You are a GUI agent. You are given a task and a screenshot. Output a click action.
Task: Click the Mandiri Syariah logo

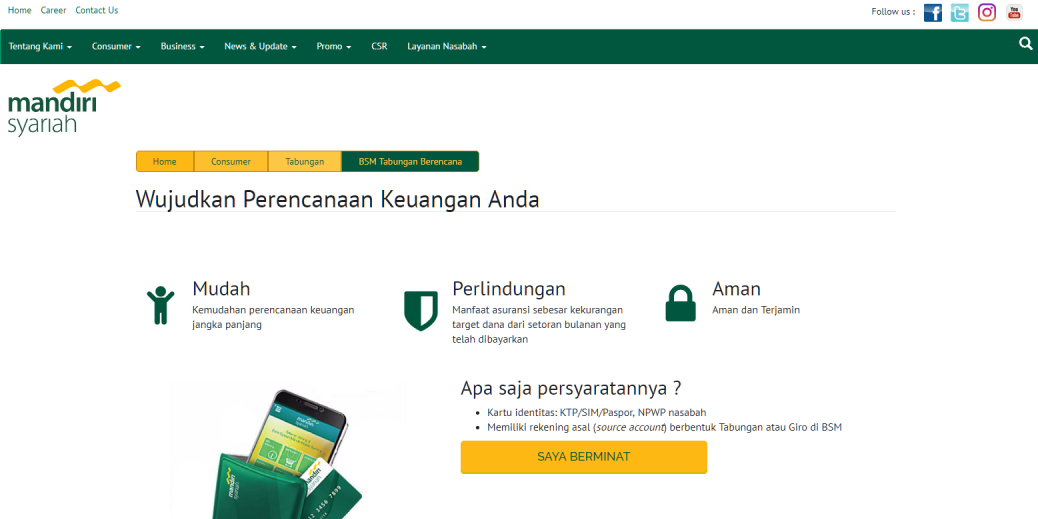pyautogui.click(x=64, y=107)
